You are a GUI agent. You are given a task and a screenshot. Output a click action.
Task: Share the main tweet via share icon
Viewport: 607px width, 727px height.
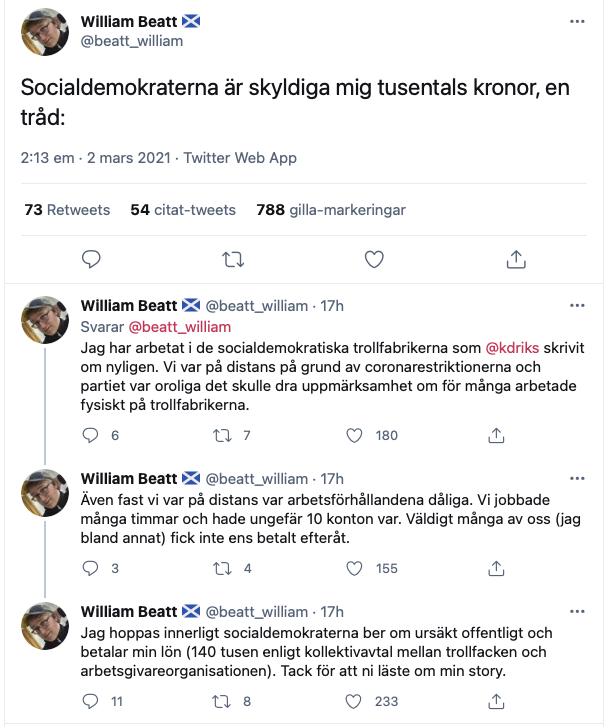coord(516,259)
